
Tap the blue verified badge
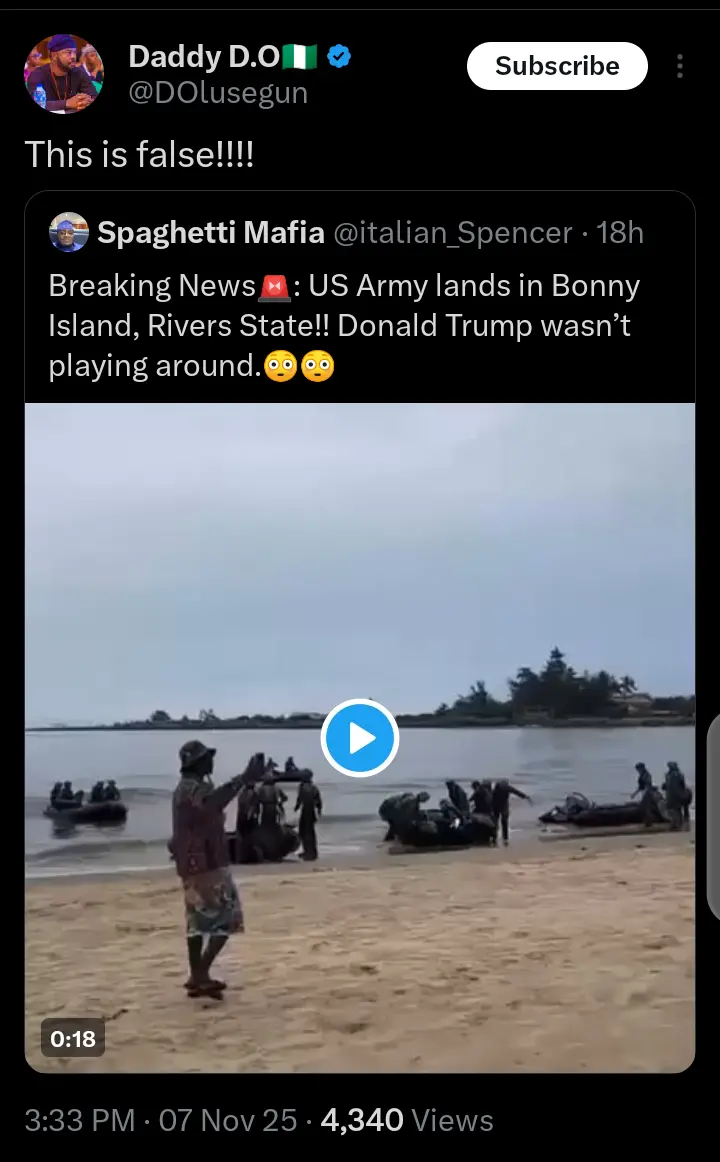(339, 56)
